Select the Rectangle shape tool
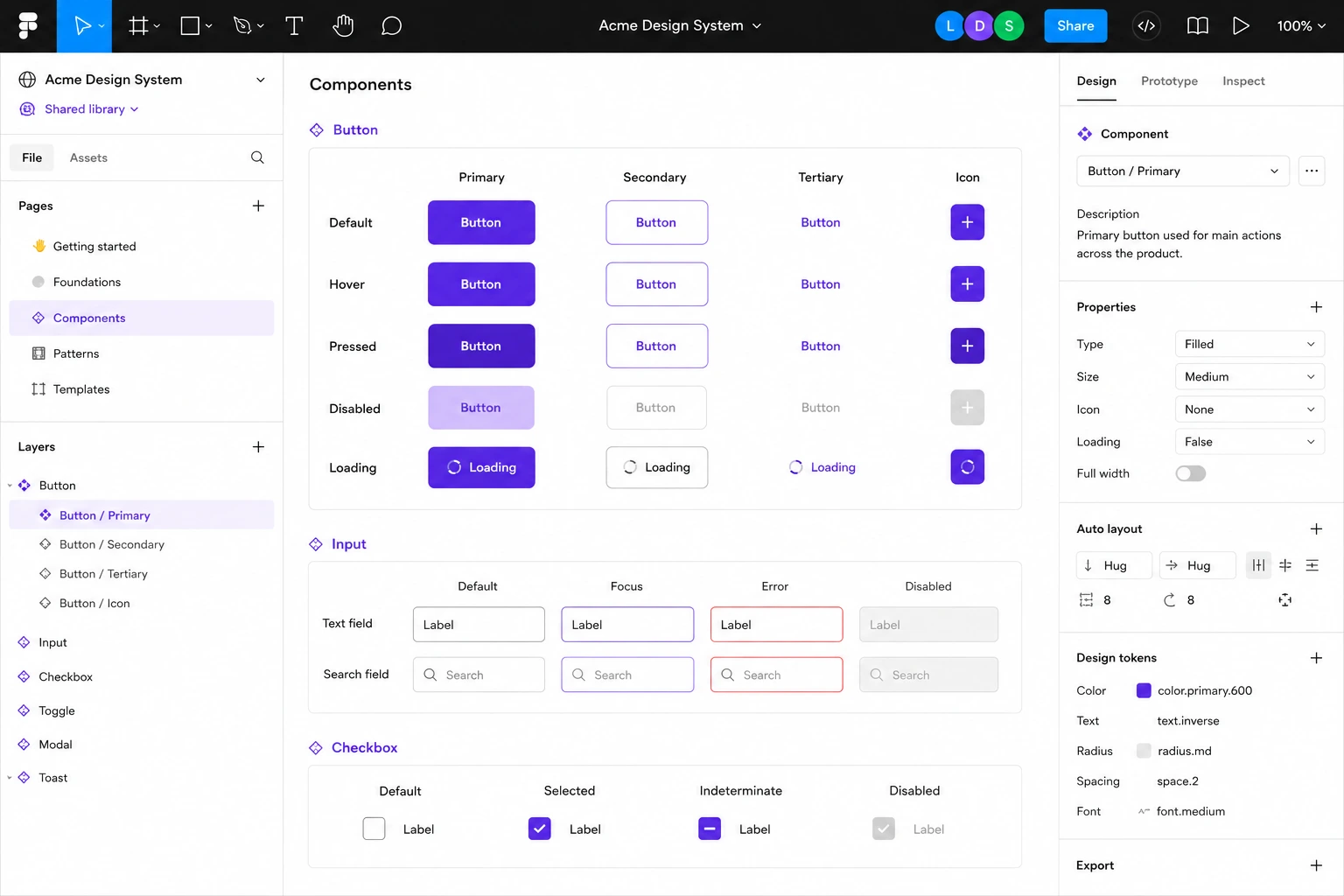This screenshot has height=896, width=1344. [190, 26]
